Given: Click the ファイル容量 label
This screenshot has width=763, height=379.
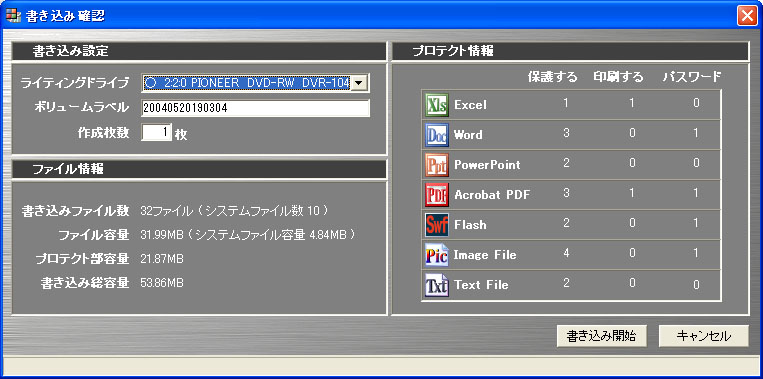Looking at the screenshot, I should (x=93, y=235).
